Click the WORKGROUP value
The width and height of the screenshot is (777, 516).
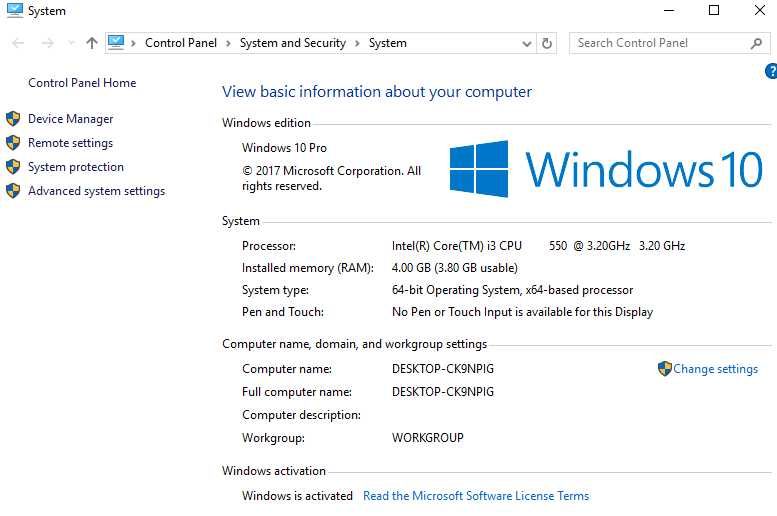[428, 438]
